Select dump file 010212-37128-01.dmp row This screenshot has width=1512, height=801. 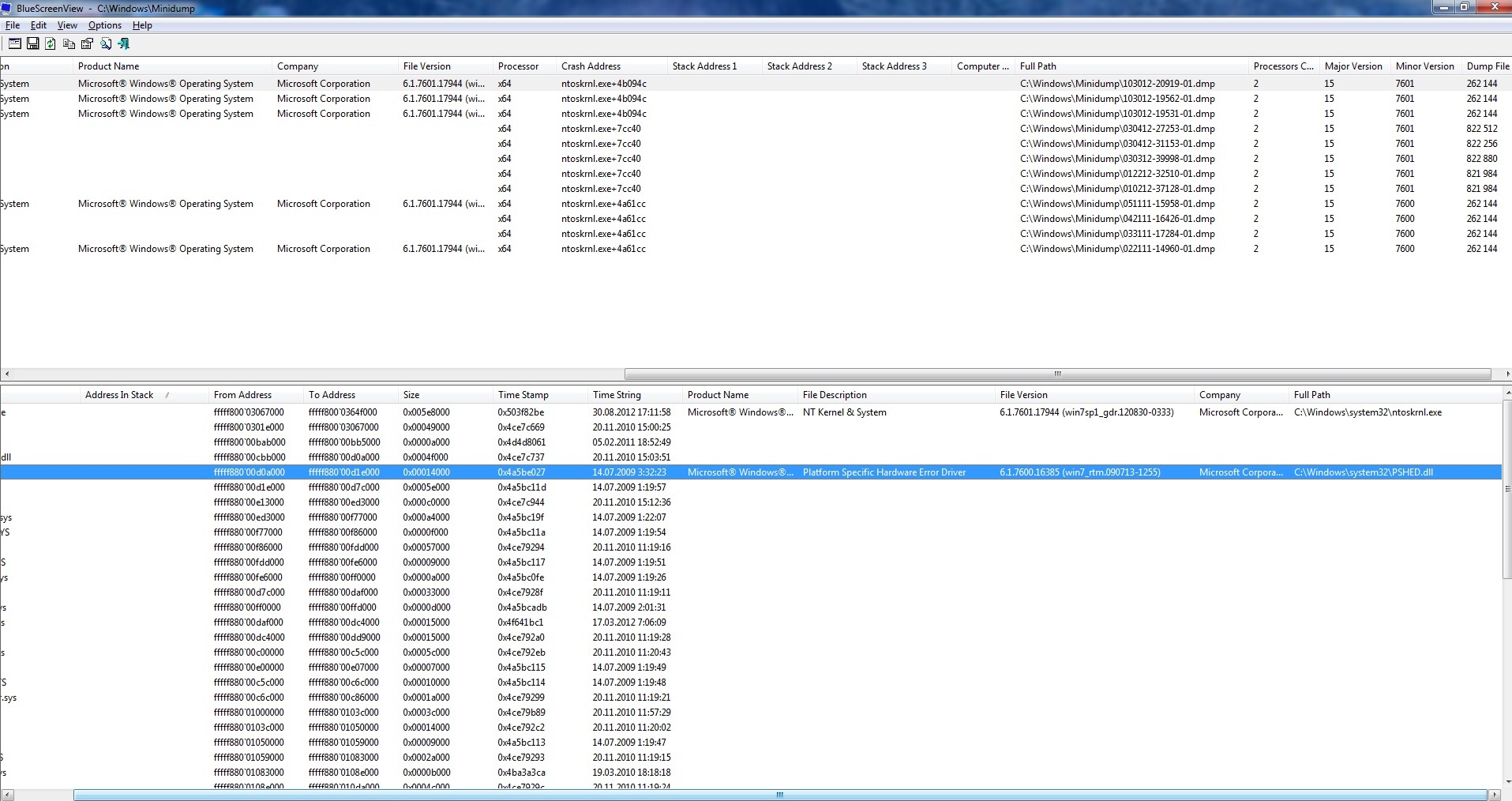(x=756, y=189)
